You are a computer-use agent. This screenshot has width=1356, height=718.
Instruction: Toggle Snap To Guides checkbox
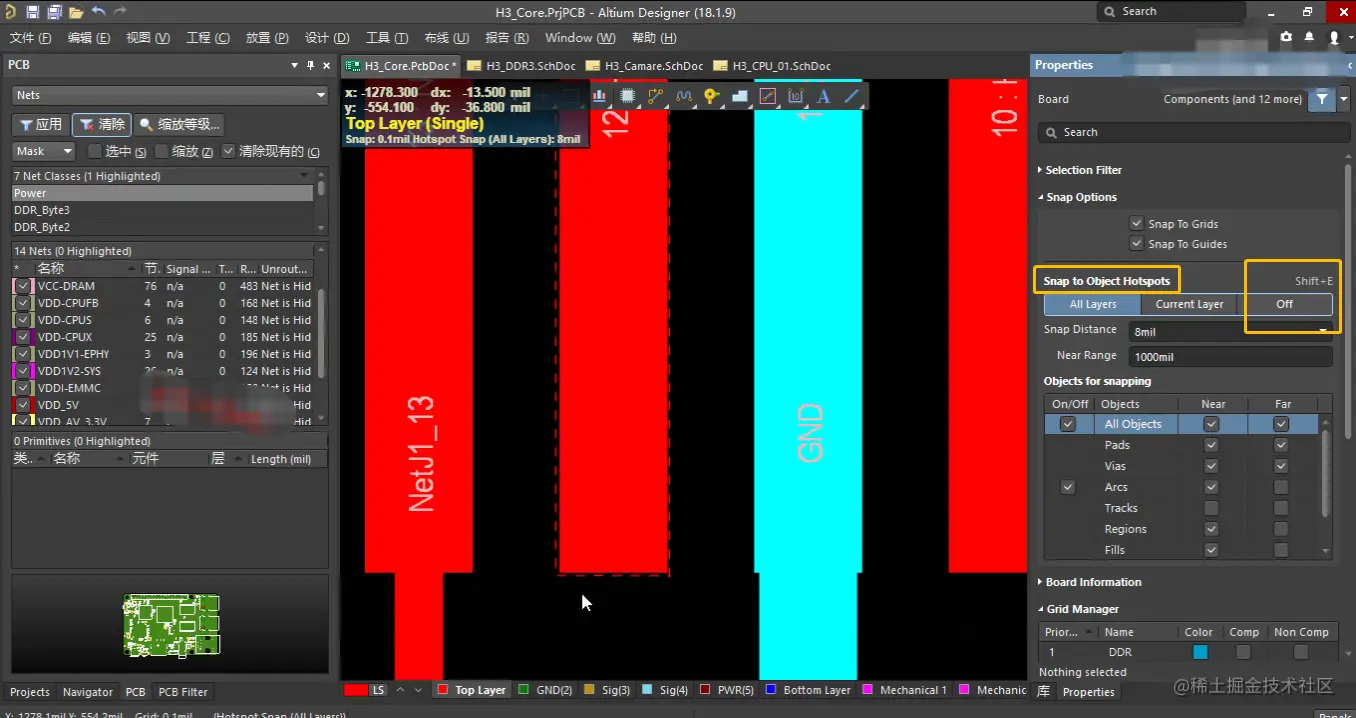click(x=1136, y=244)
